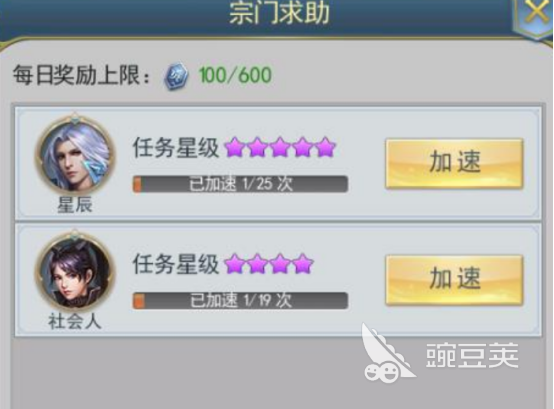This screenshot has height=409, width=554.
Task: Click the 宗门求助 title header
Action: (x=279, y=13)
